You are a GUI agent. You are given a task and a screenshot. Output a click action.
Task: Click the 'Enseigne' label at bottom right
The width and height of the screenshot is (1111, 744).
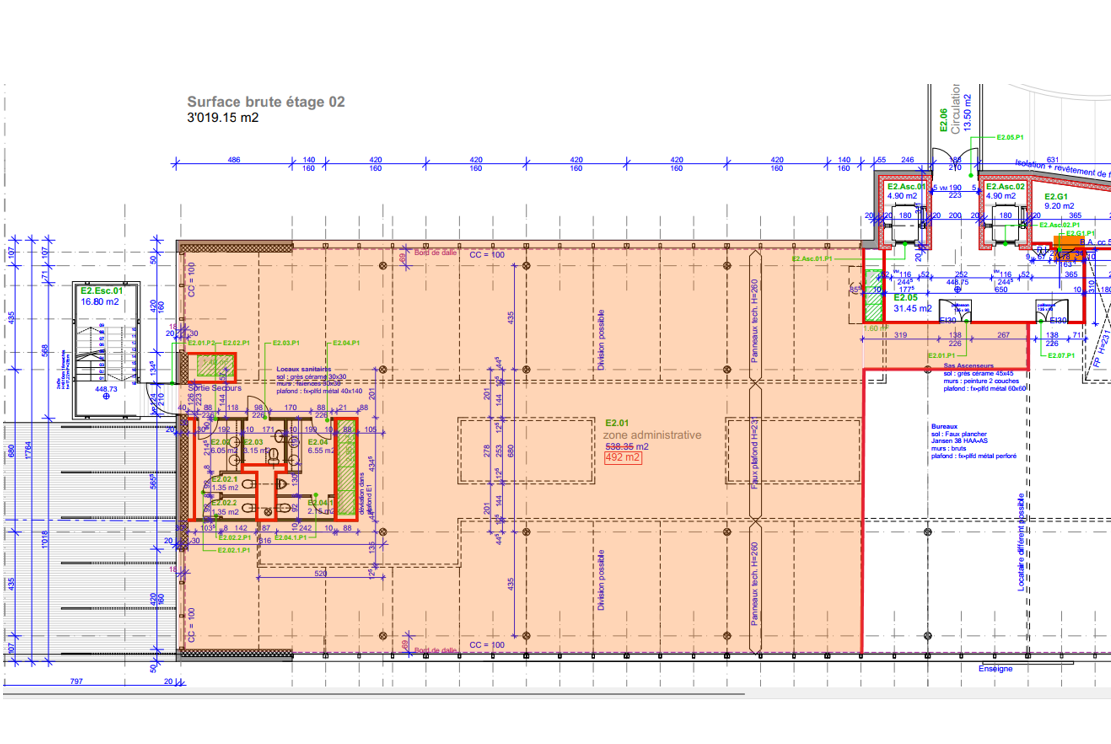(x=995, y=669)
